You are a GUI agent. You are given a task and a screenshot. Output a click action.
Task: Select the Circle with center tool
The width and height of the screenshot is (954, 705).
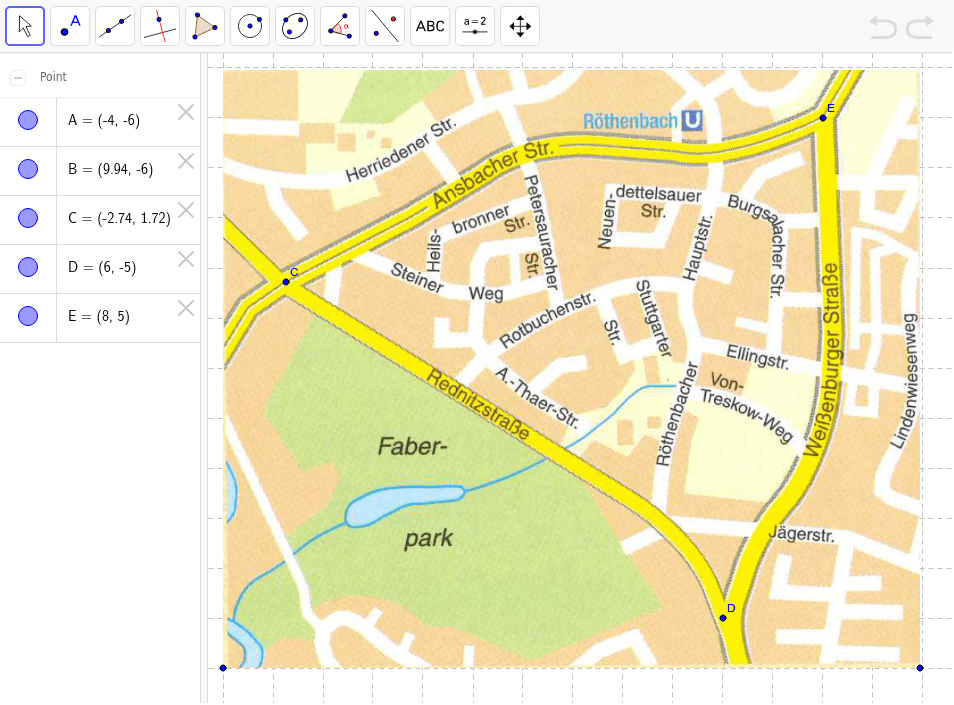coord(250,26)
